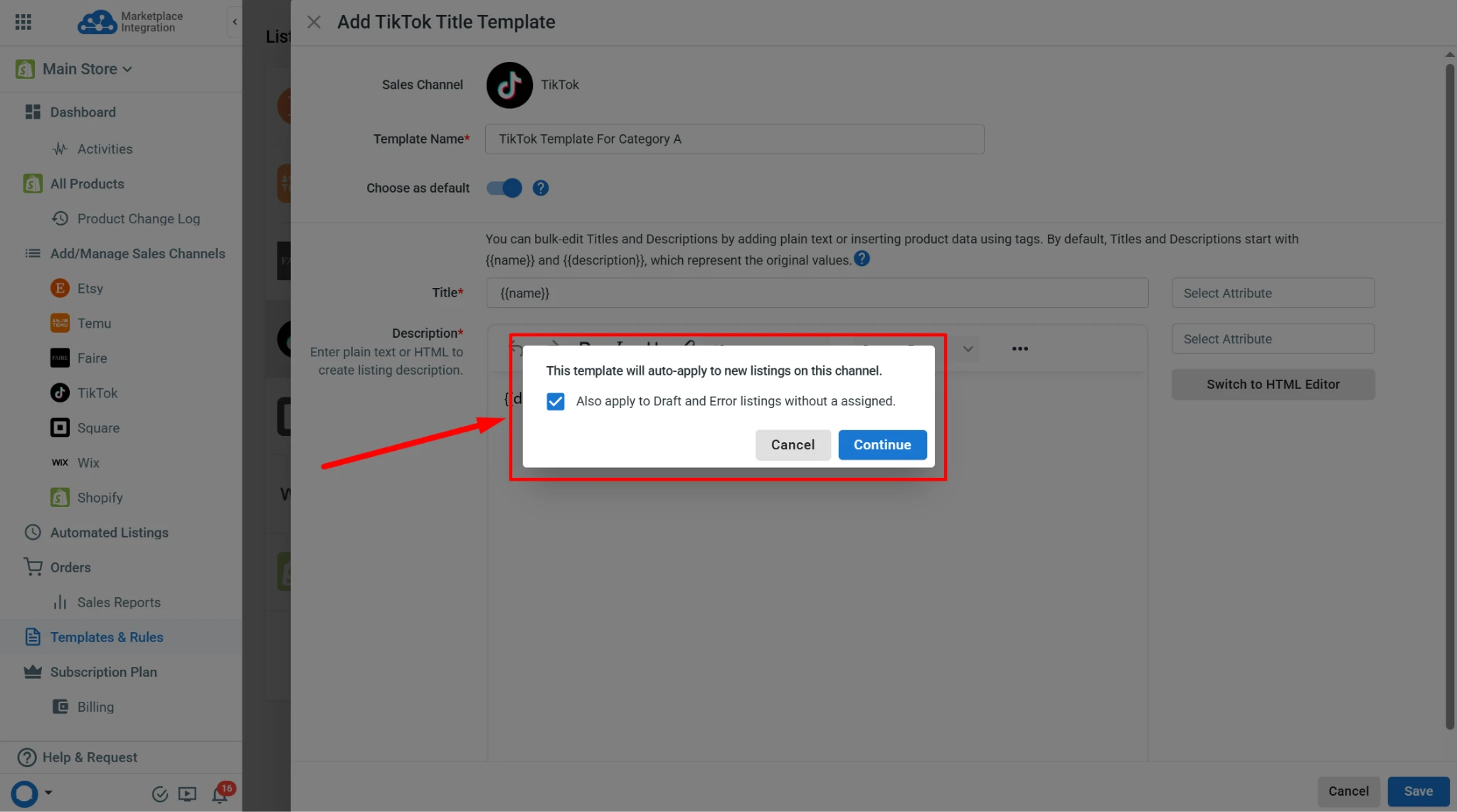Select the Shopify channel icon
Image resolution: width=1457 pixels, height=812 pixels.
[60, 497]
